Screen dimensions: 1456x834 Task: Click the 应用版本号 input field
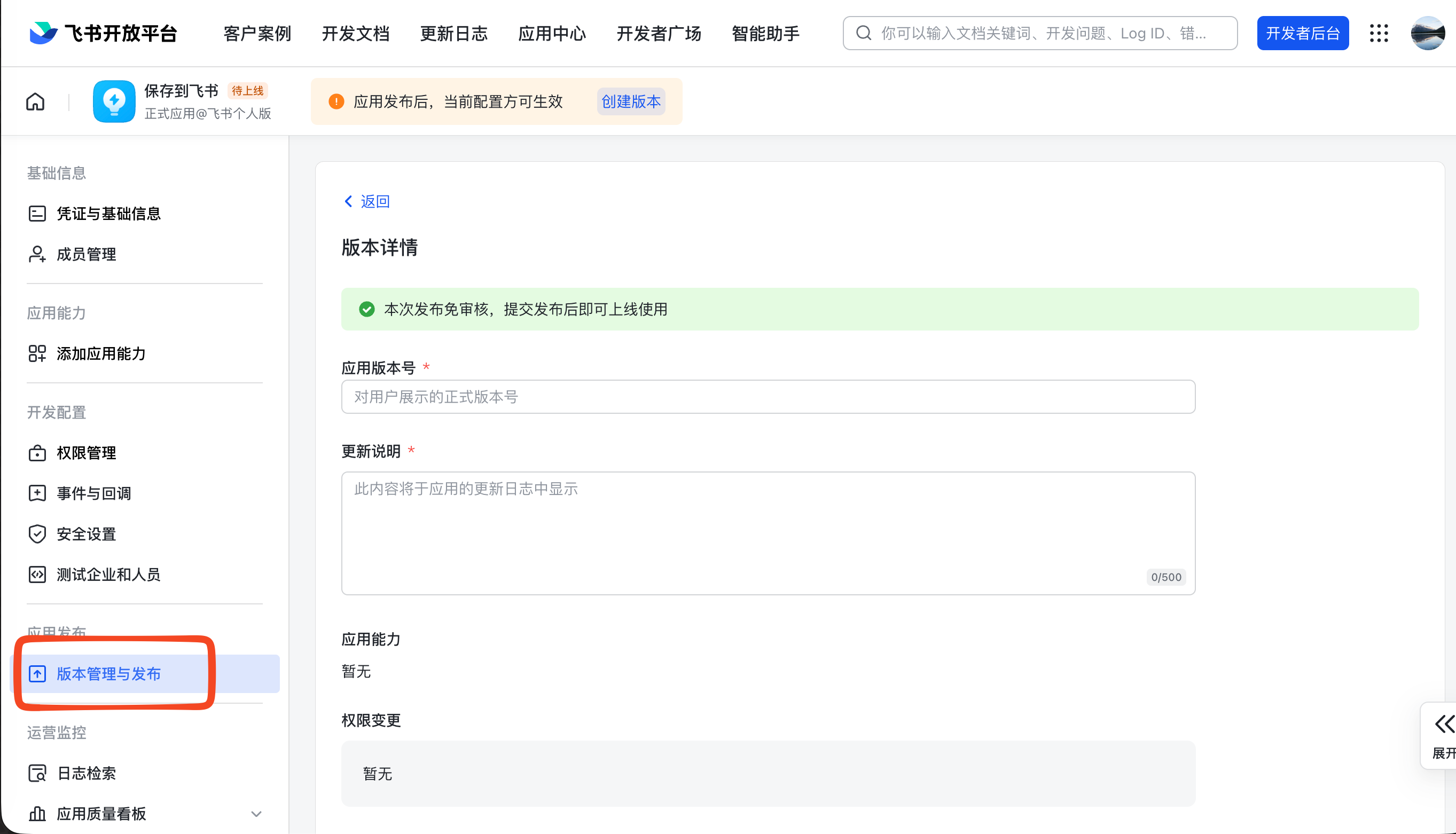[x=767, y=396]
